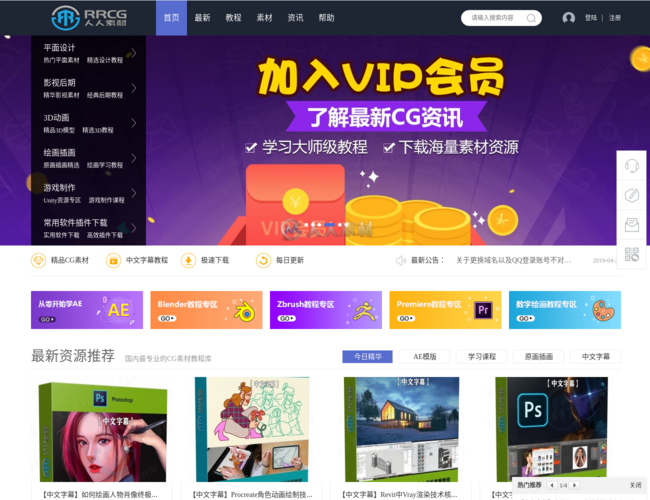Image resolution: width=650 pixels, height=500 pixels.
Task: Click the 每日更新 refresh icon
Action: click(264, 260)
